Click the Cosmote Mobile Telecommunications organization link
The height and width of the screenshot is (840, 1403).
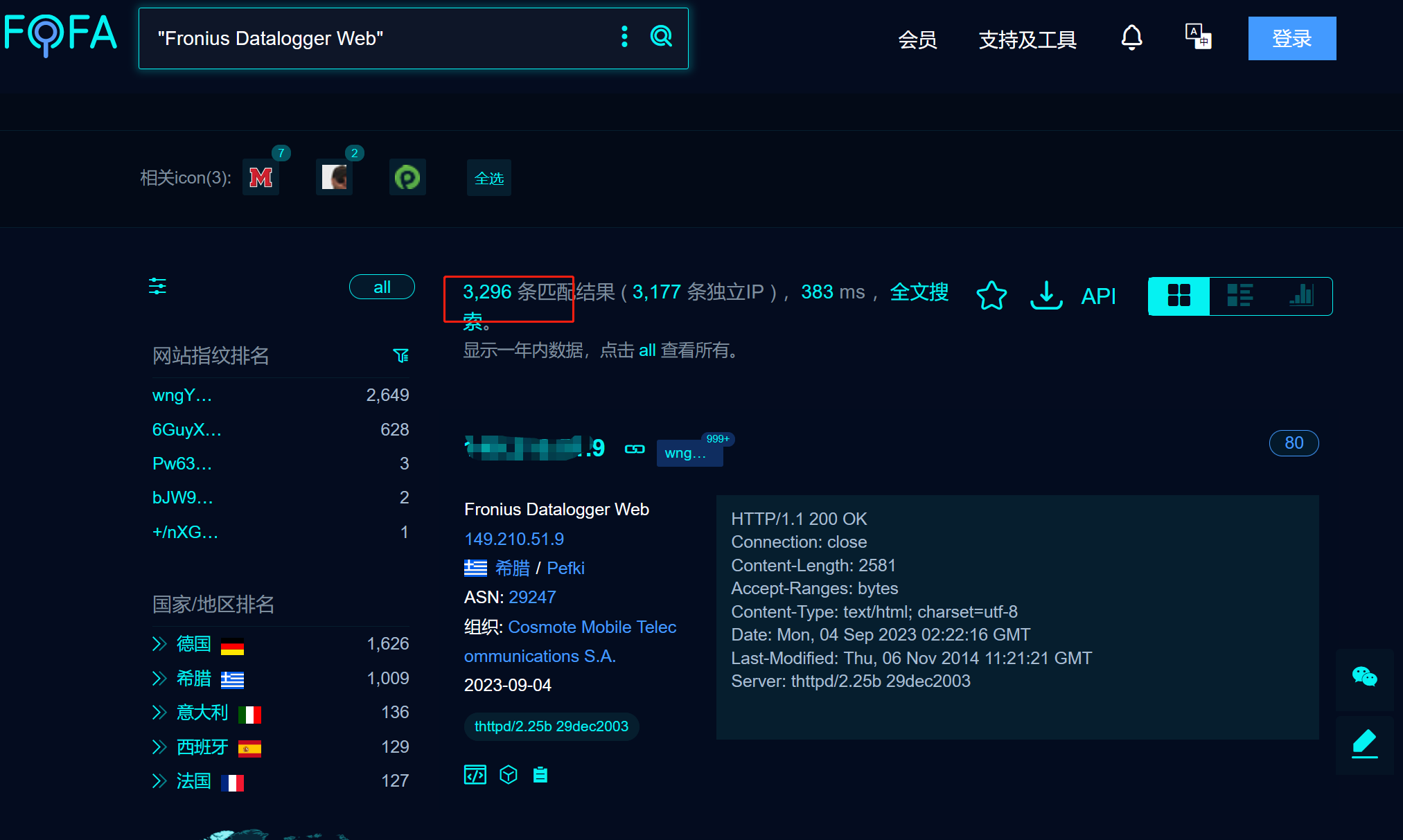570,641
